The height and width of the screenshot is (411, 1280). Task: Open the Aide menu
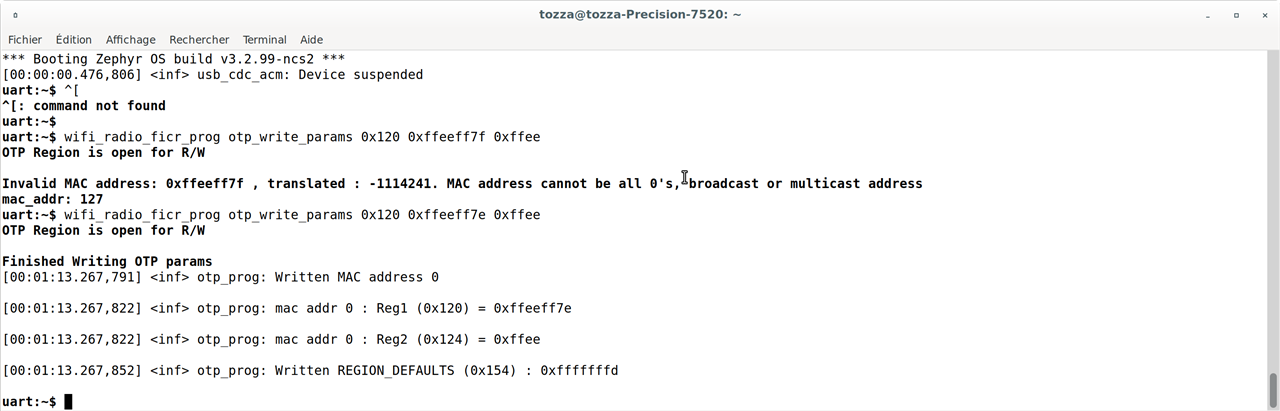tap(311, 40)
